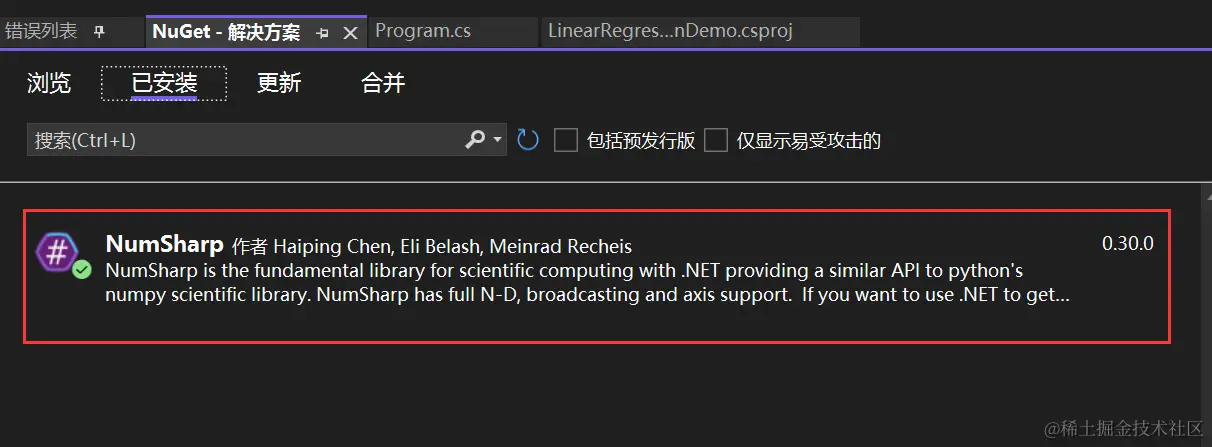Refresh the package list with the circular arrow

coord(528,140)
